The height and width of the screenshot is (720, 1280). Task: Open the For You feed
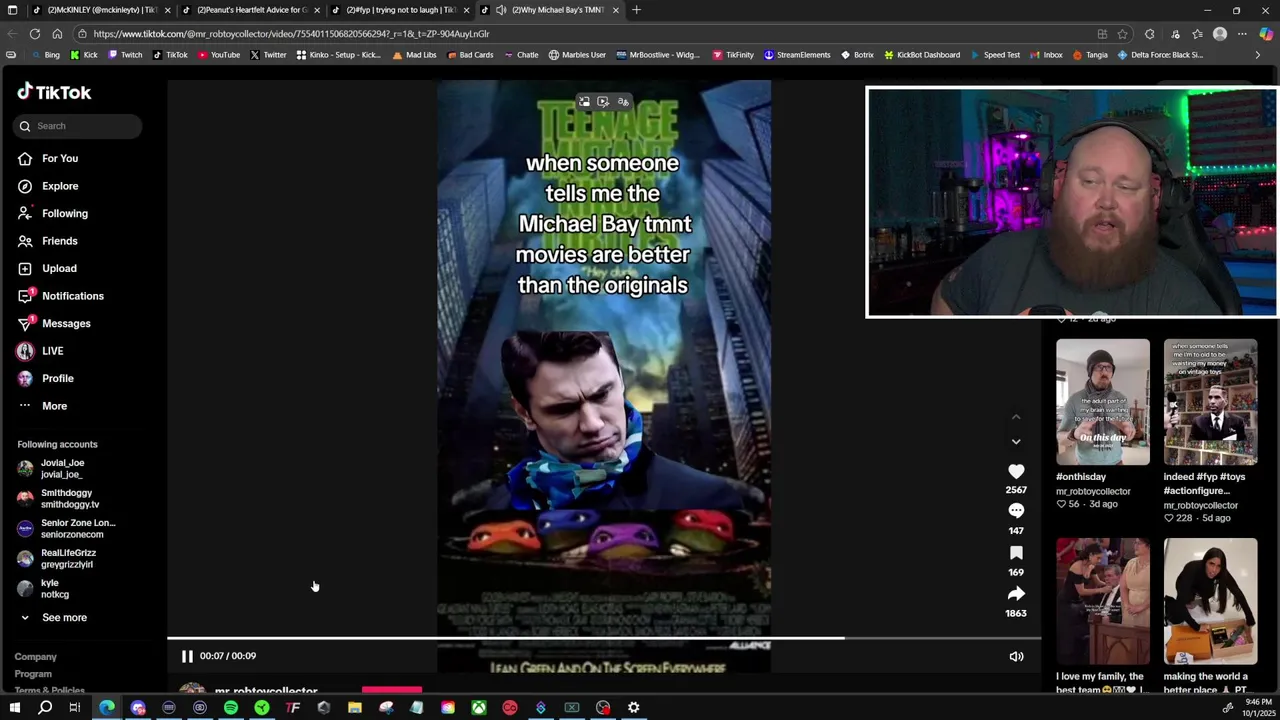tap(60, 158)
